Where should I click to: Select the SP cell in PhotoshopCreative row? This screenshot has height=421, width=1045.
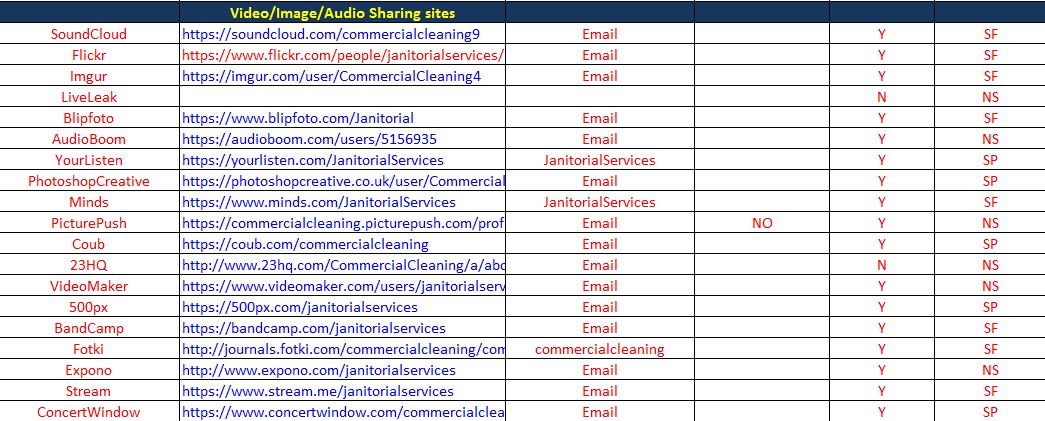990,181
